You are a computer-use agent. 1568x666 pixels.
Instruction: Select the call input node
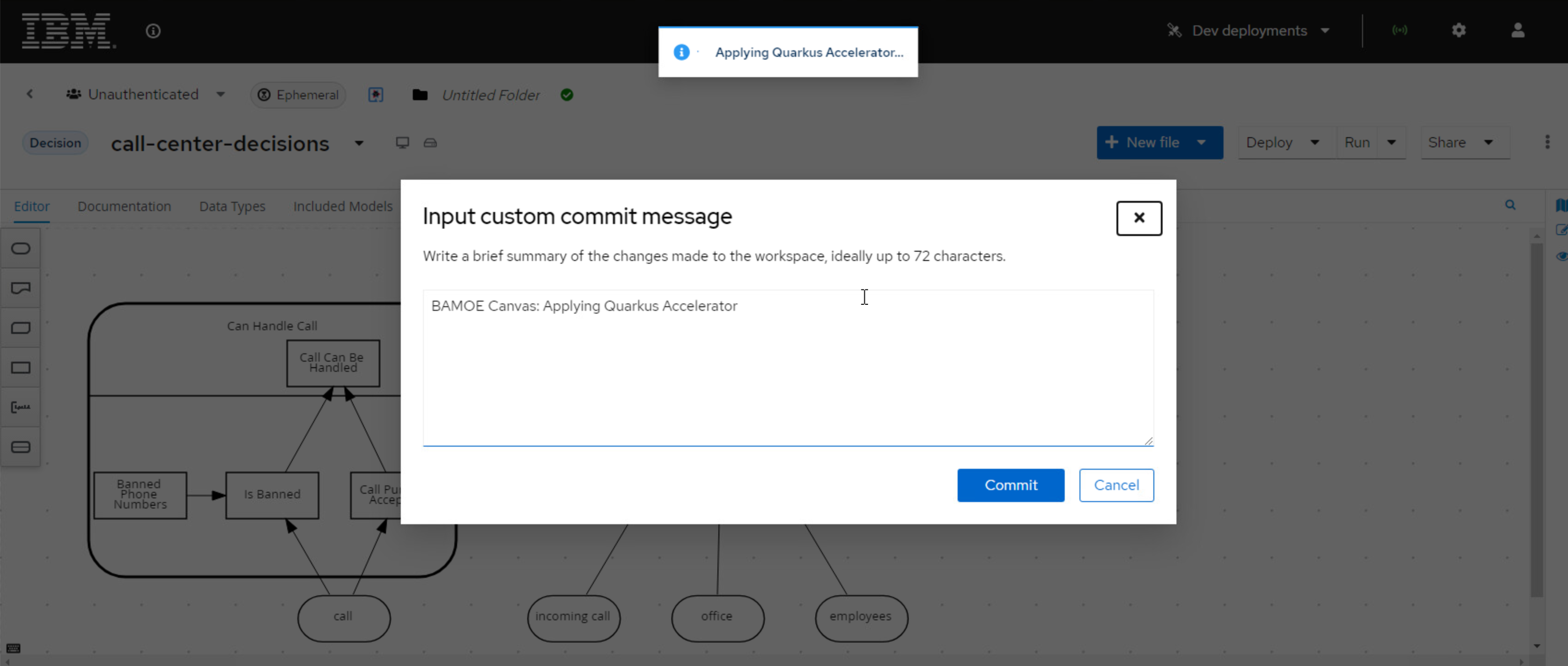[x=344, y=618]
